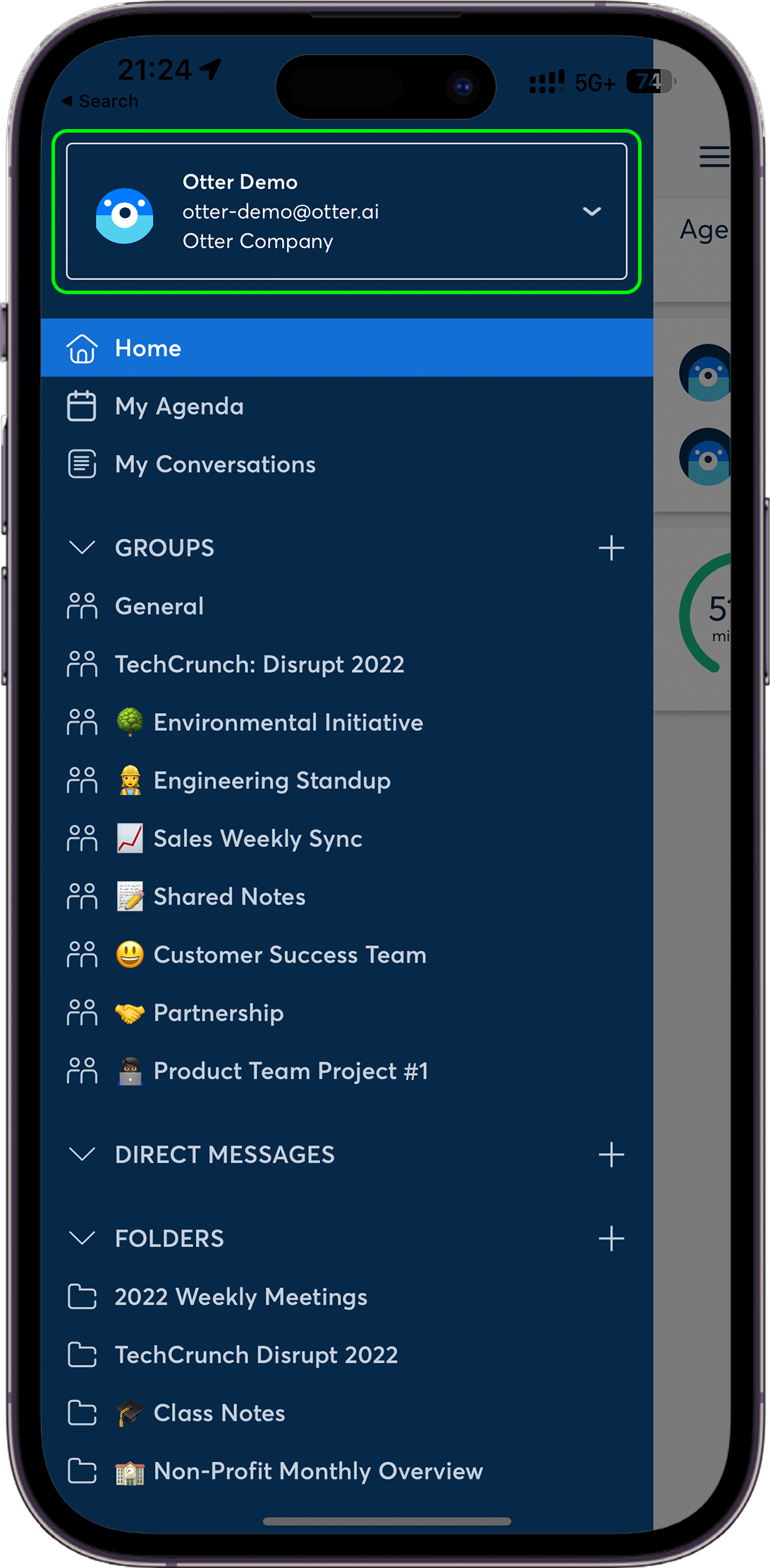
Task: Tap the house icon beside Home
Action: click(82, 348)
